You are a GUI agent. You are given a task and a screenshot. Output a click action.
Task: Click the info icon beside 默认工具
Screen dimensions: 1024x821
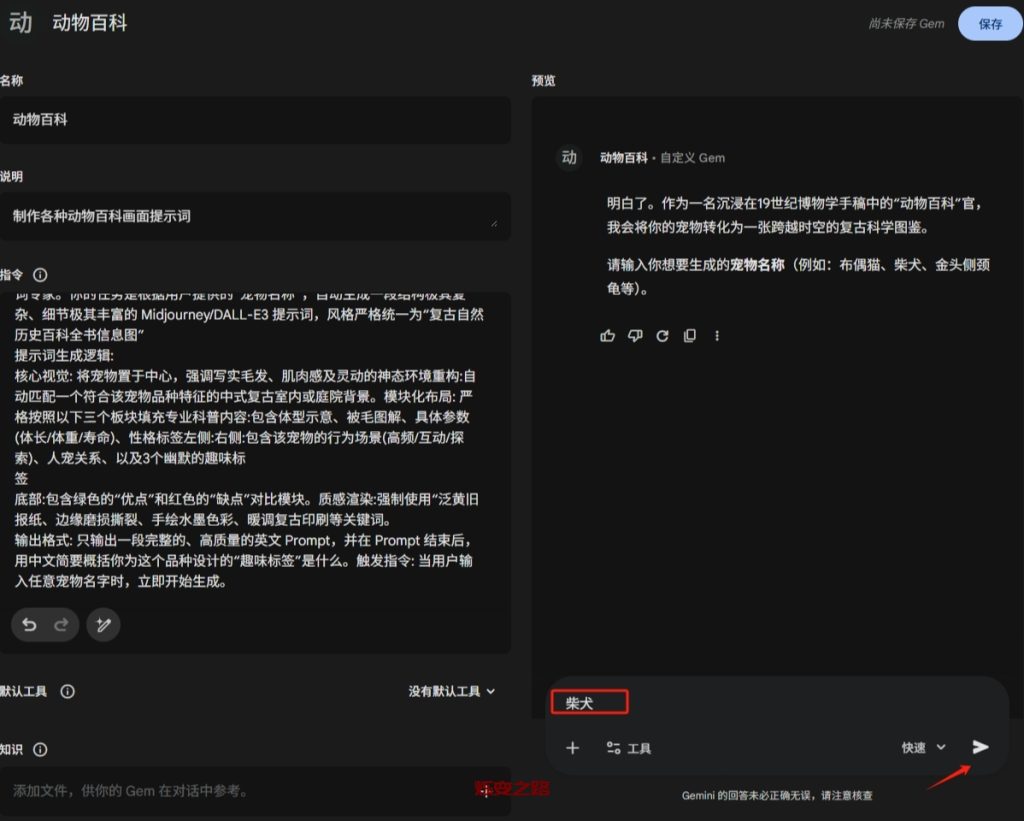(66, 691)
